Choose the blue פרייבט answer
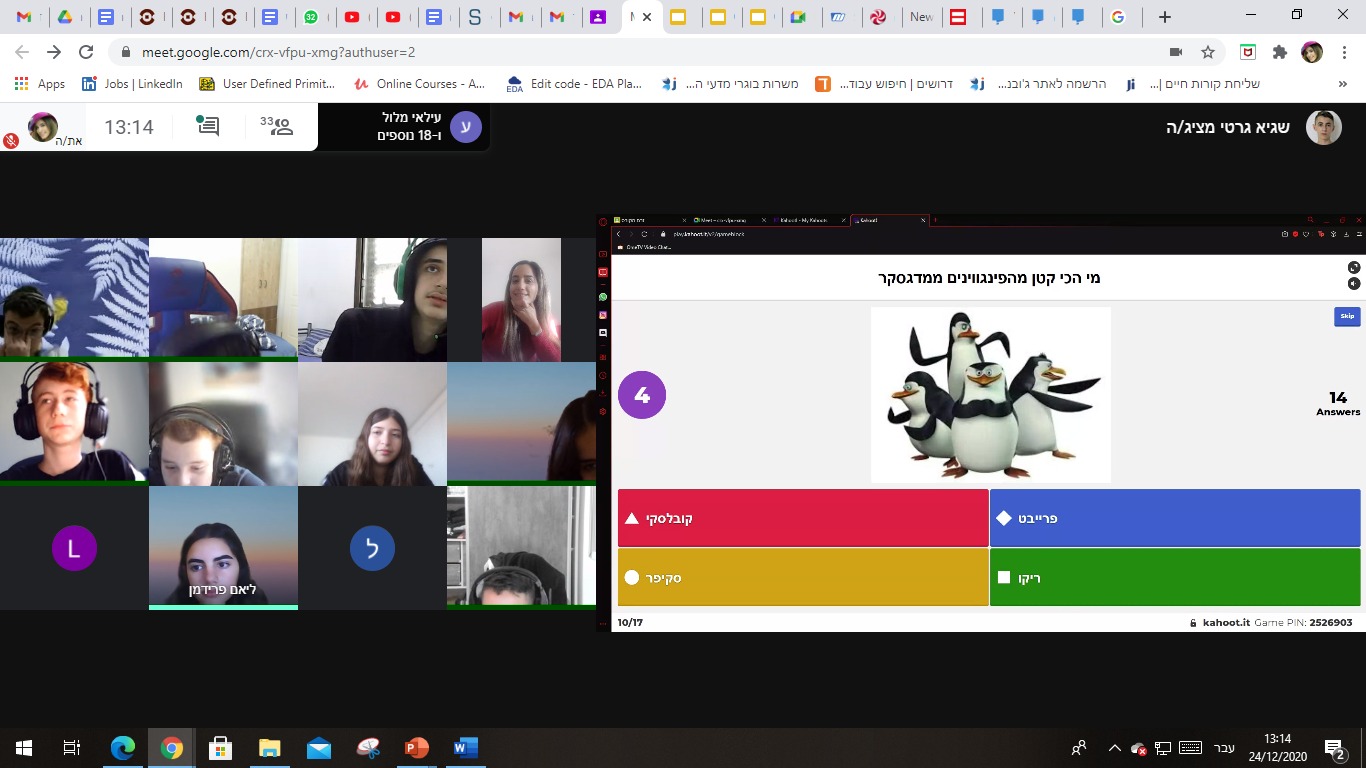The height and width of the screenshot is (768, 1366). click(x=1175, y=518)
